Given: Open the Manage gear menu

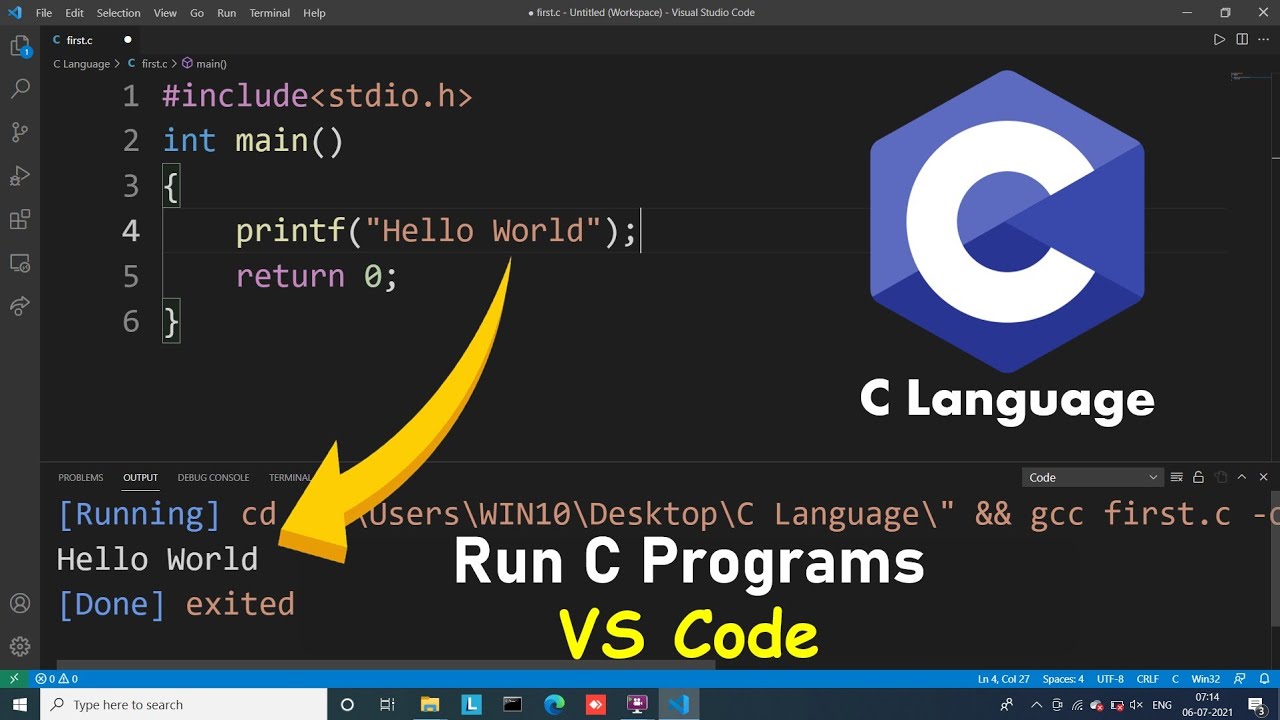Looking at the screenshot, I should point(20,647).
